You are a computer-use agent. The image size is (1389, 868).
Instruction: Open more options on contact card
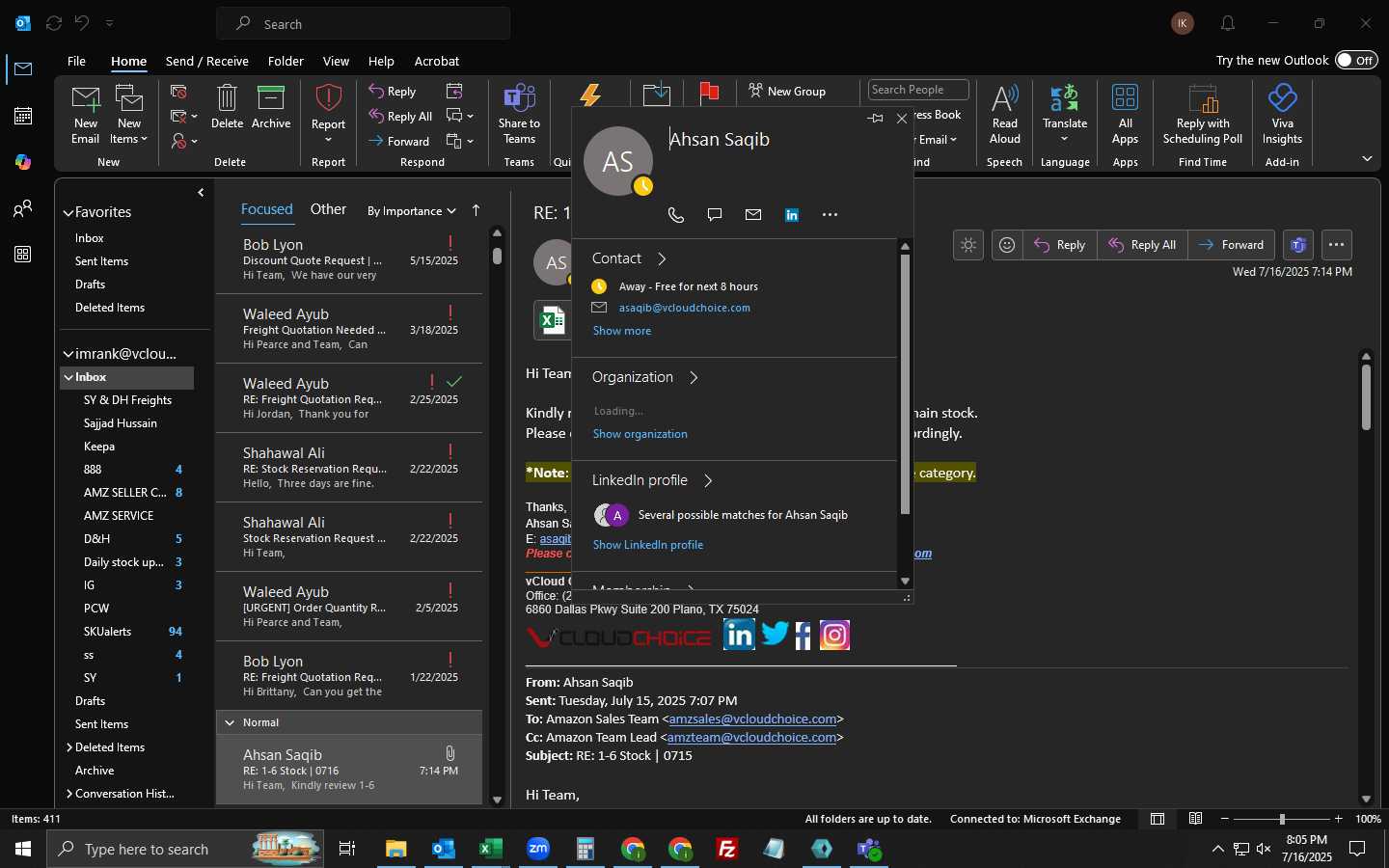(830, 215)
